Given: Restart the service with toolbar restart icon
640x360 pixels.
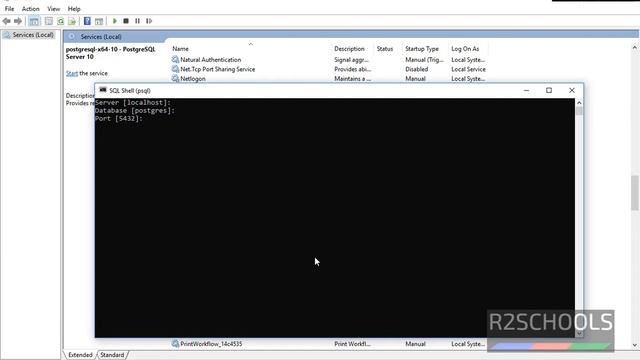Looking at the screenshot, I should 149,21.
